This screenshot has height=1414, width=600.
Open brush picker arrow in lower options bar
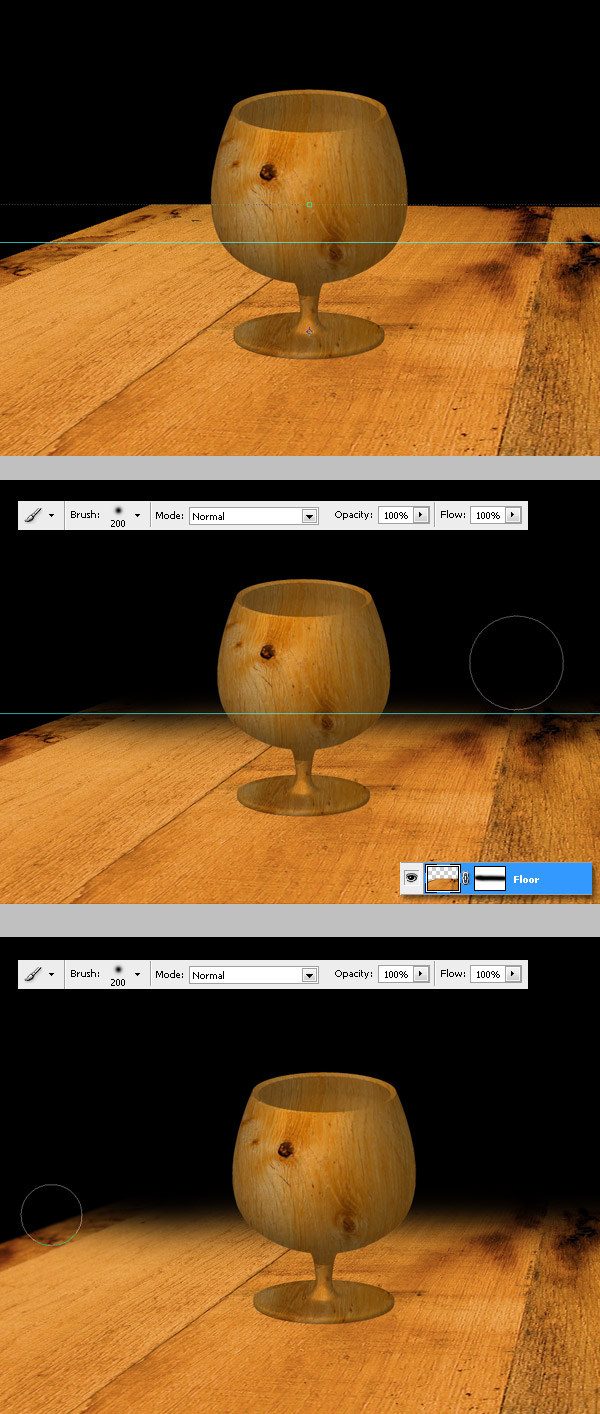tap(138, 975)
